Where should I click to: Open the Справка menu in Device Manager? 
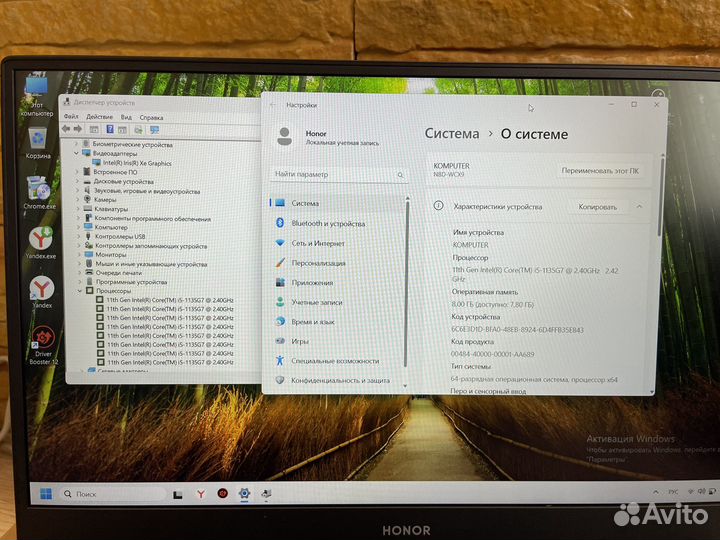[x=151, y=117]
